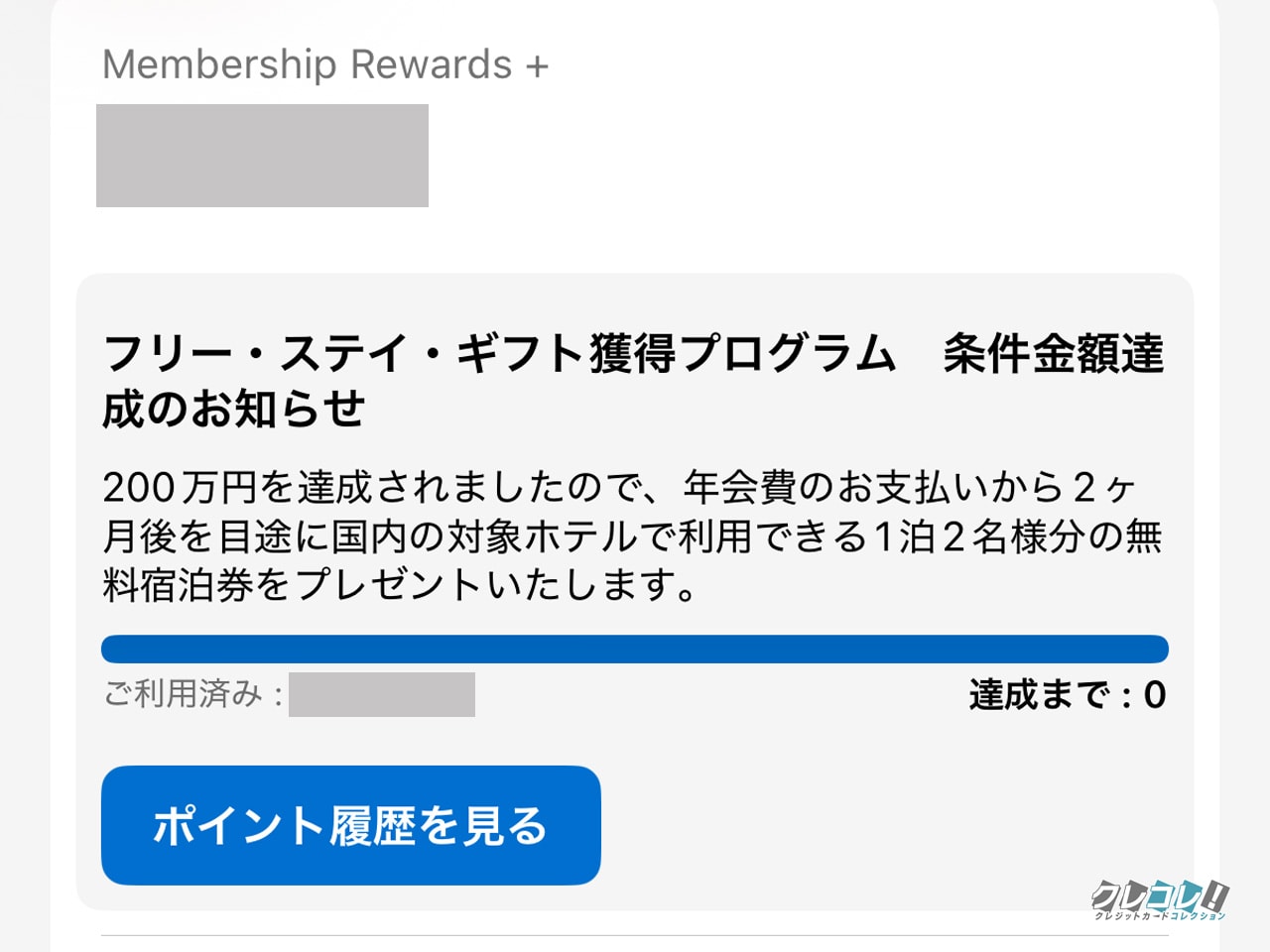This screenshot has height=952, width=1270.
Task: Click the 達成まで：0 remaining amount
Action: [1067, 694]
